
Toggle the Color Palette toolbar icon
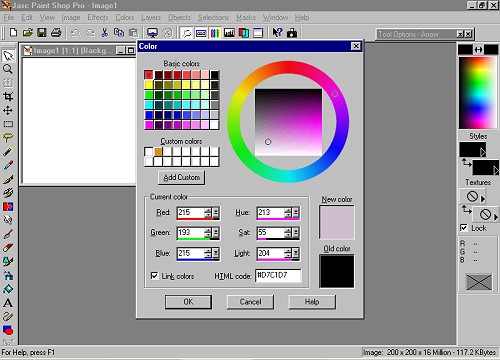(x=215, y=33)
